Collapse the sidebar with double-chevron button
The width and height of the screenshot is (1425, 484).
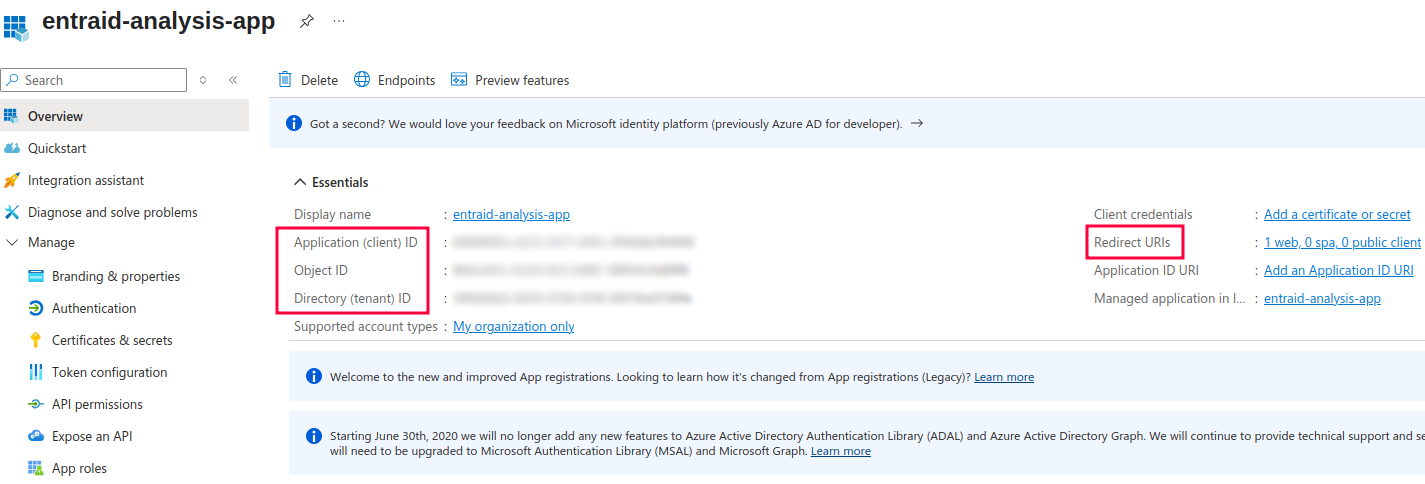click(233, 80)
